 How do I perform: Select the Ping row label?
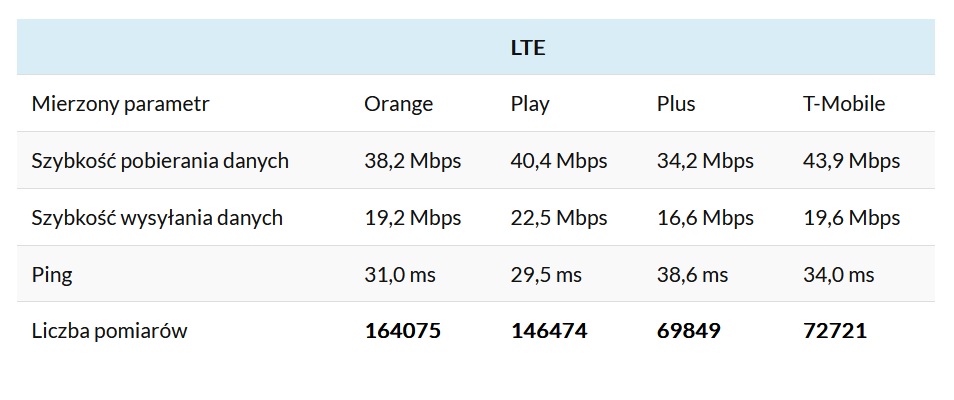[52, 275]
